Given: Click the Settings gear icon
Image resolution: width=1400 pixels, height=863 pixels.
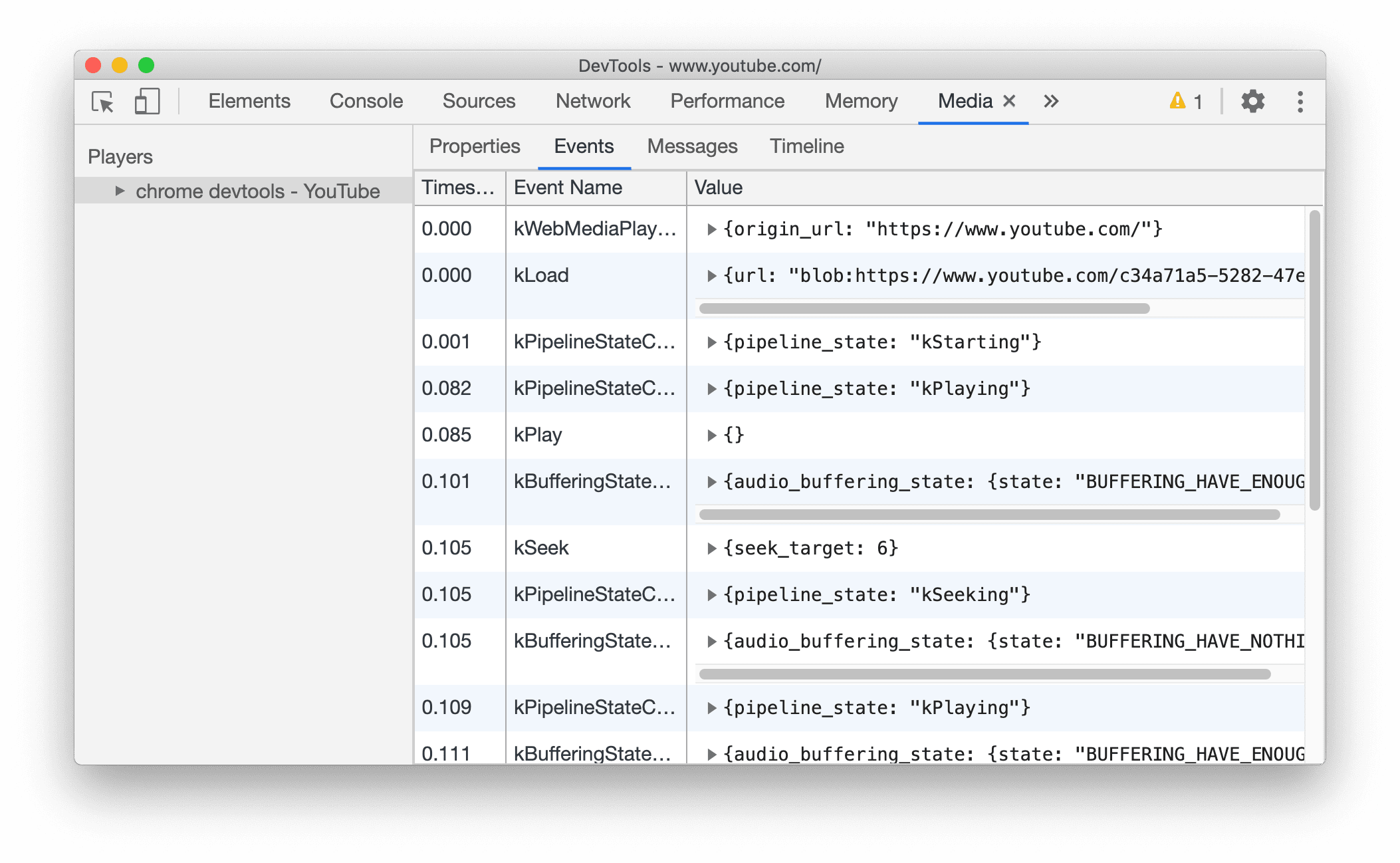Looking at the screenshot, I should 1252,102.
